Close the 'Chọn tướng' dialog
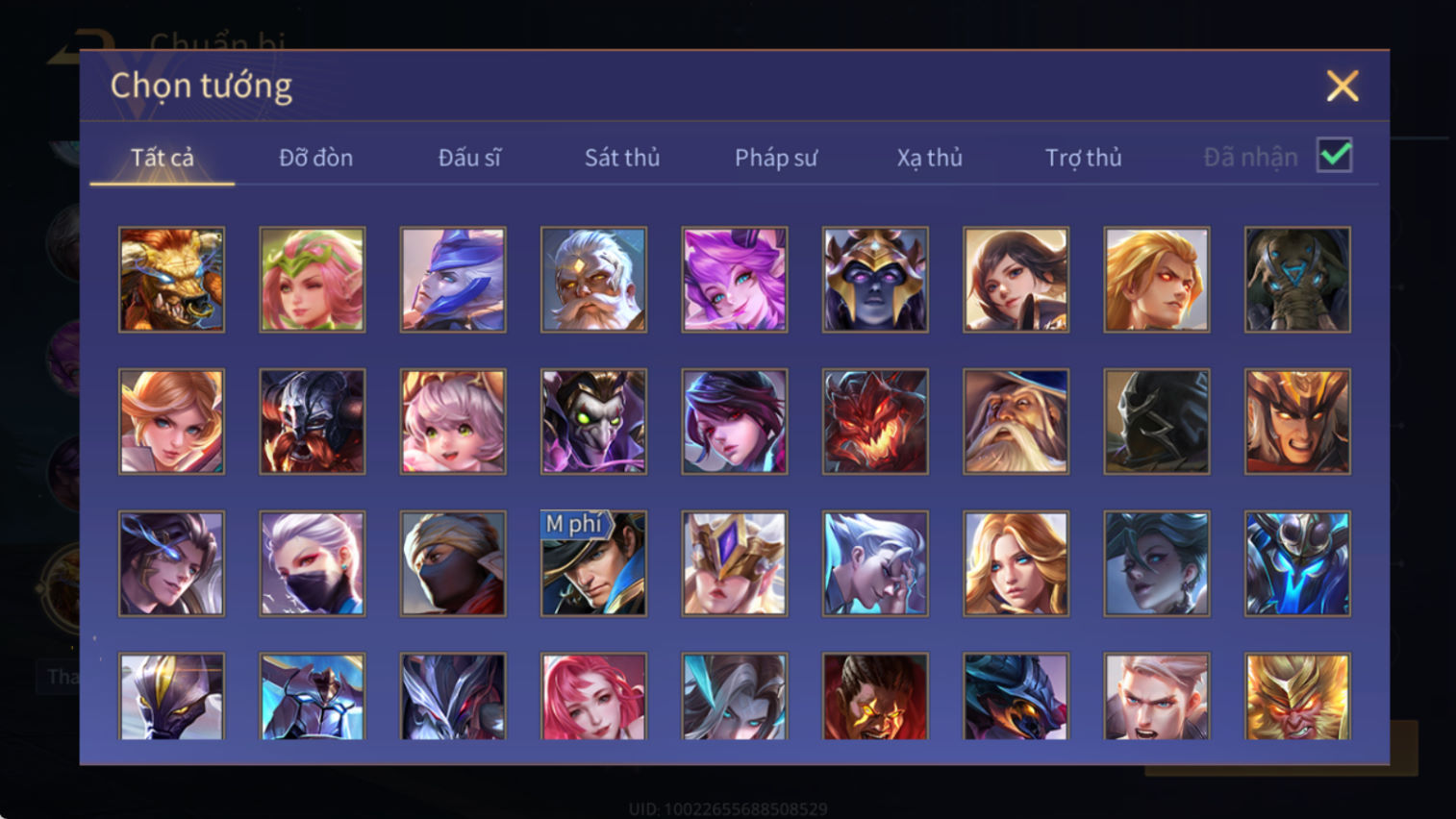Screen dimensions: 1456x819 click(1343, 87)
